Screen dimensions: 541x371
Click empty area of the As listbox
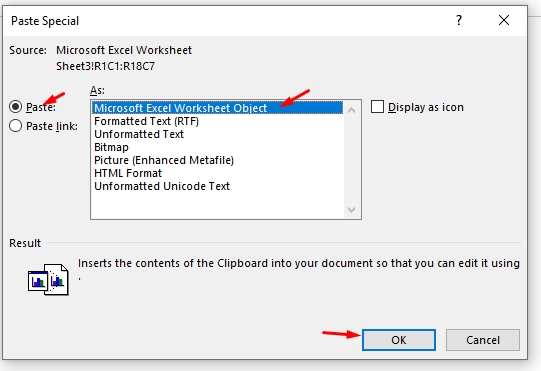click(x=217, y=205)
